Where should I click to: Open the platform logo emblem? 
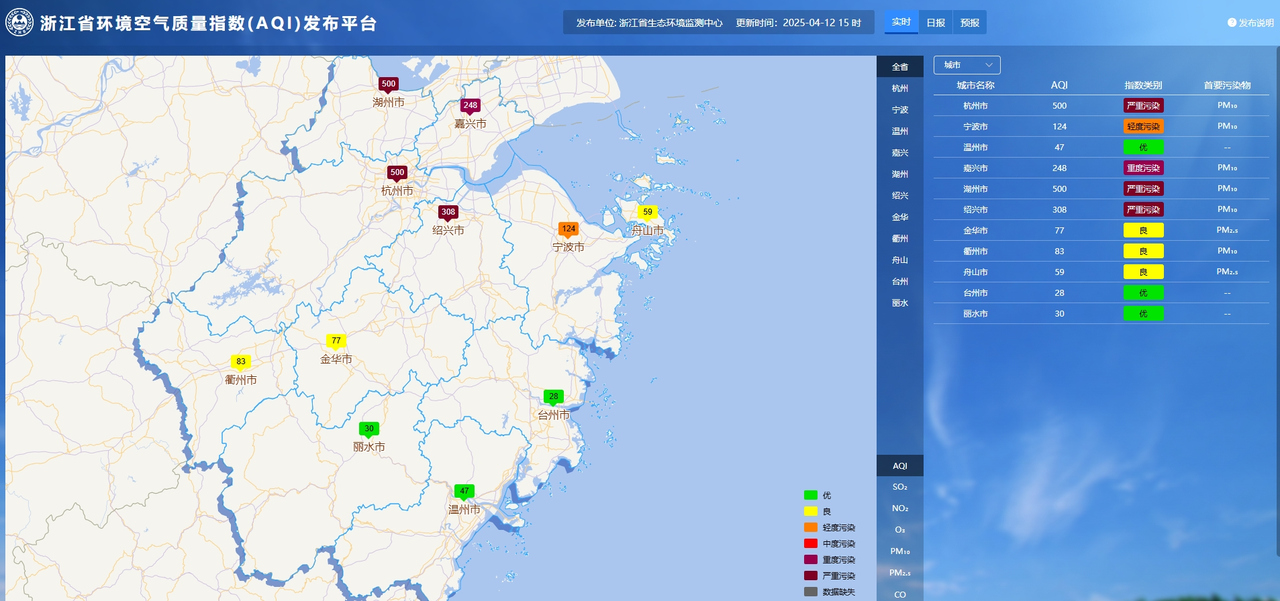coord(19,22)
